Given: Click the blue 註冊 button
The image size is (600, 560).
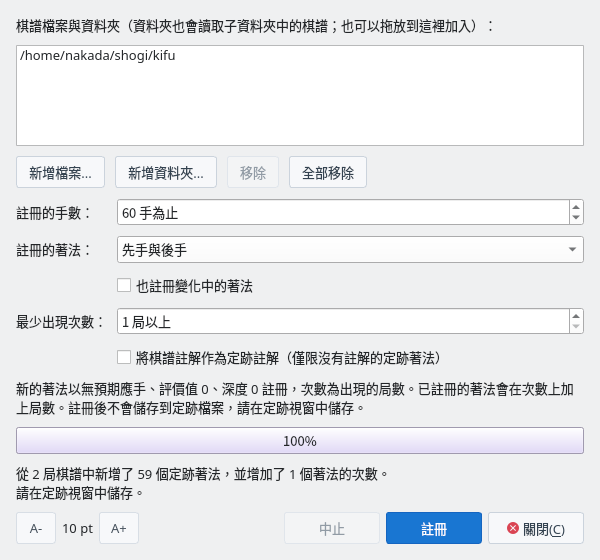Looking at the screenshot, I should [x=434, y=528].
